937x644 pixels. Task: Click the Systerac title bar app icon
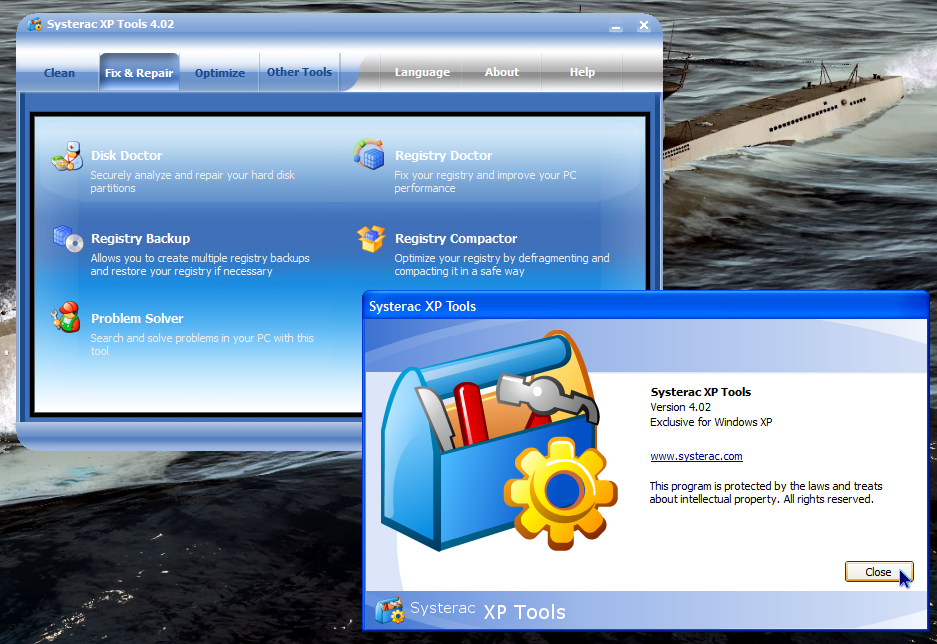click(x=35, y=24)
